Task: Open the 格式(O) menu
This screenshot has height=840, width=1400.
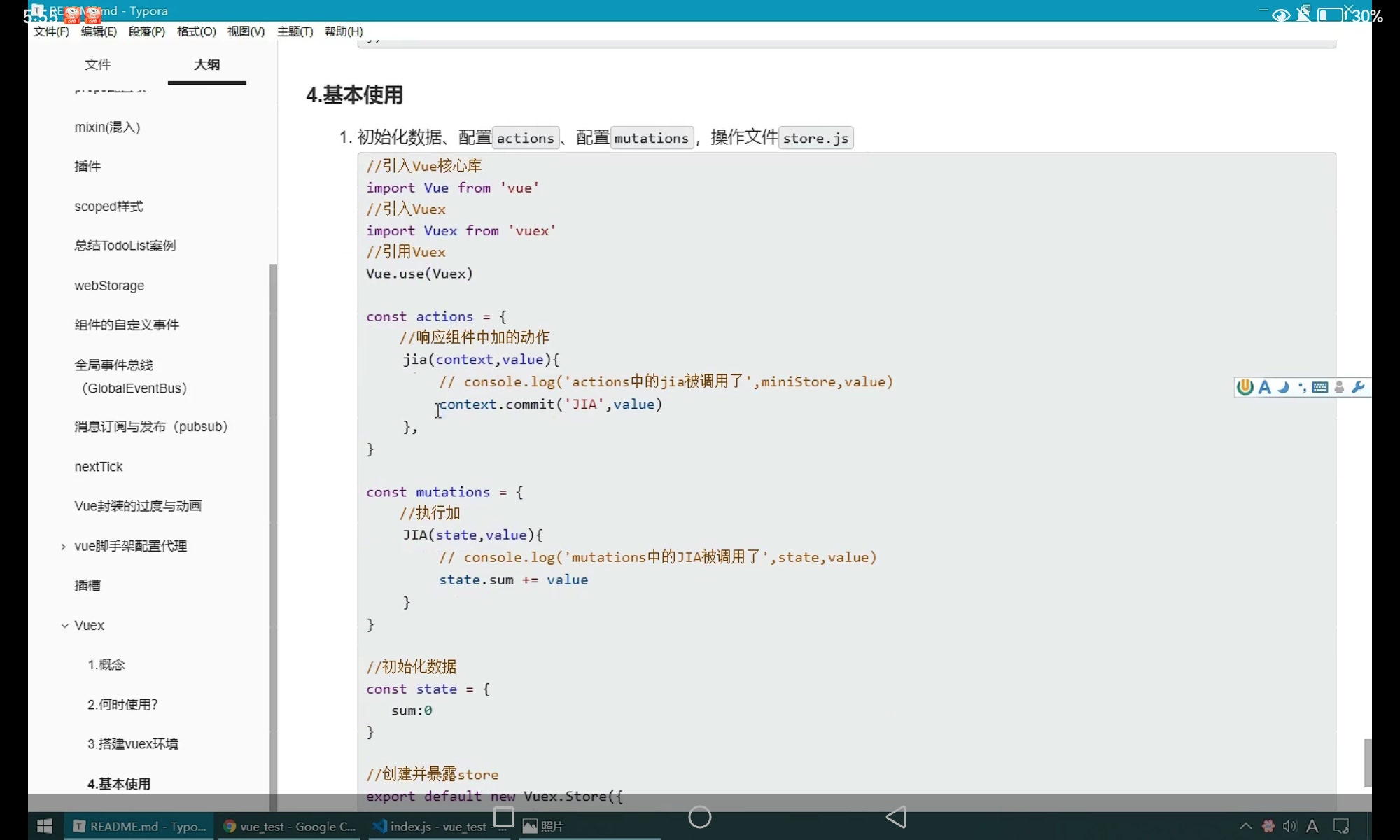Action: click(196, 31)
